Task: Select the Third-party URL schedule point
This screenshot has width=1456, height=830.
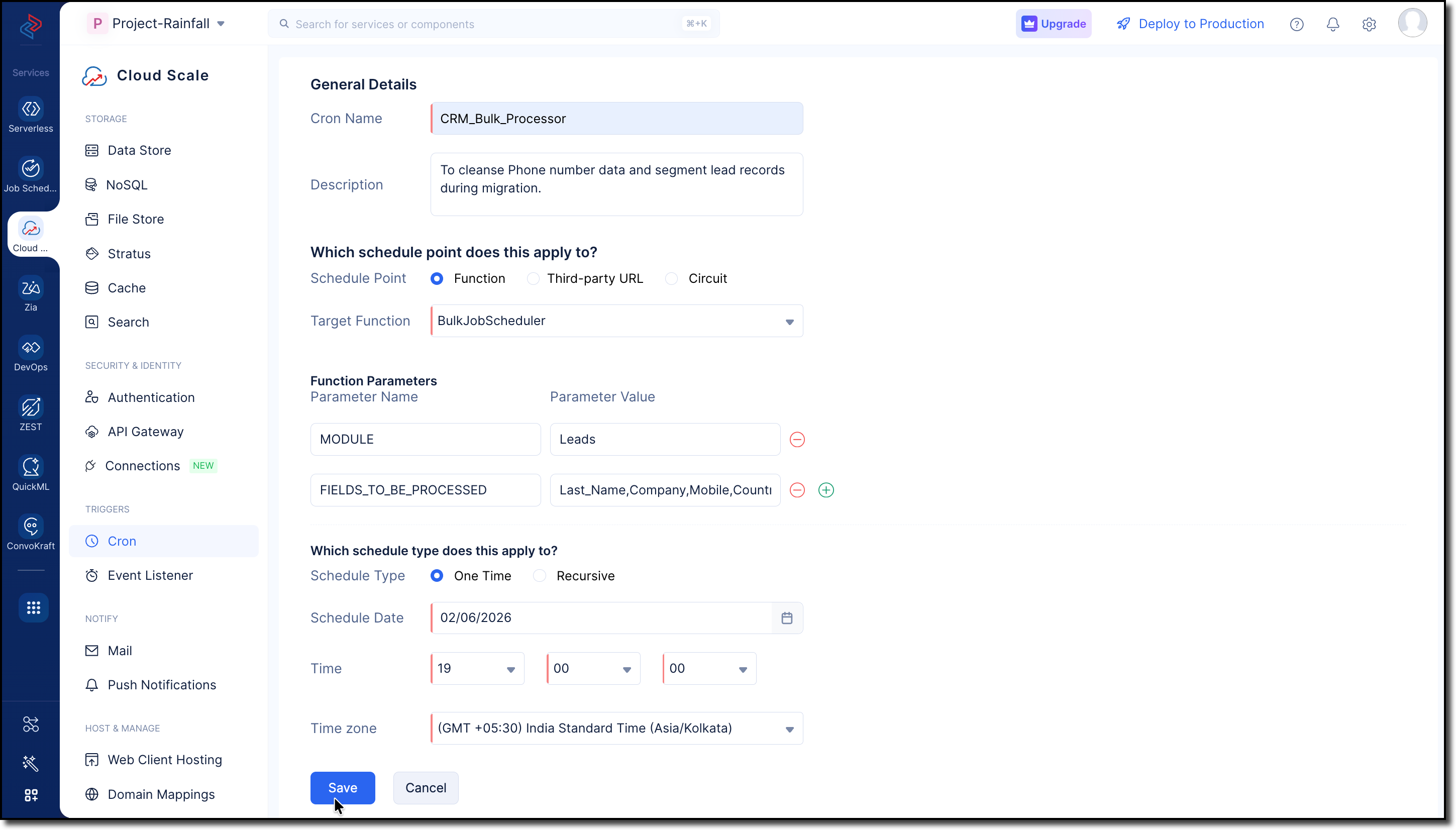Action: pyautogui.click(x=533, y=279)
